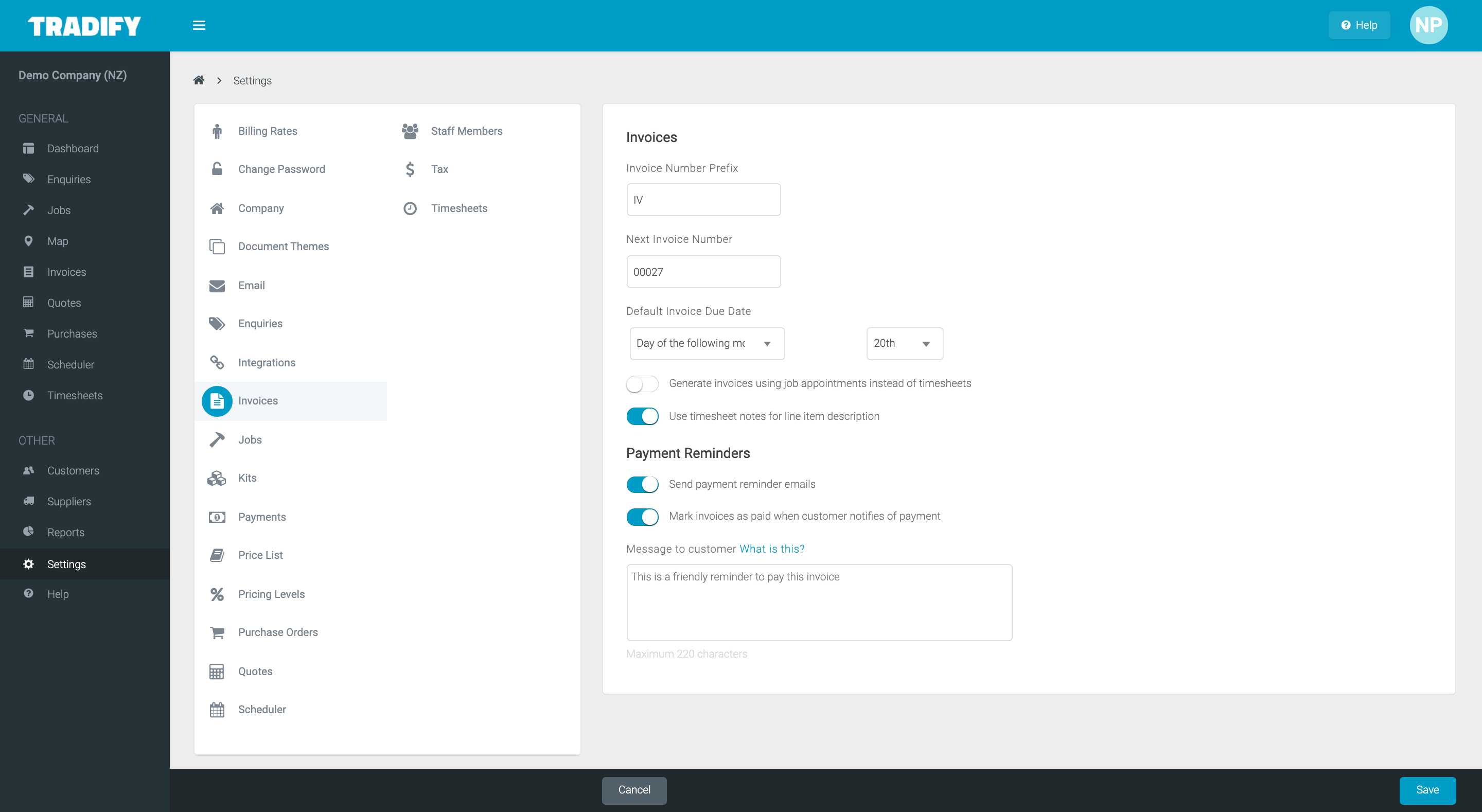Screen dimensions: 1482x812
Task: Disable timesheet notes for line item toggle
Action: point(642,417)
